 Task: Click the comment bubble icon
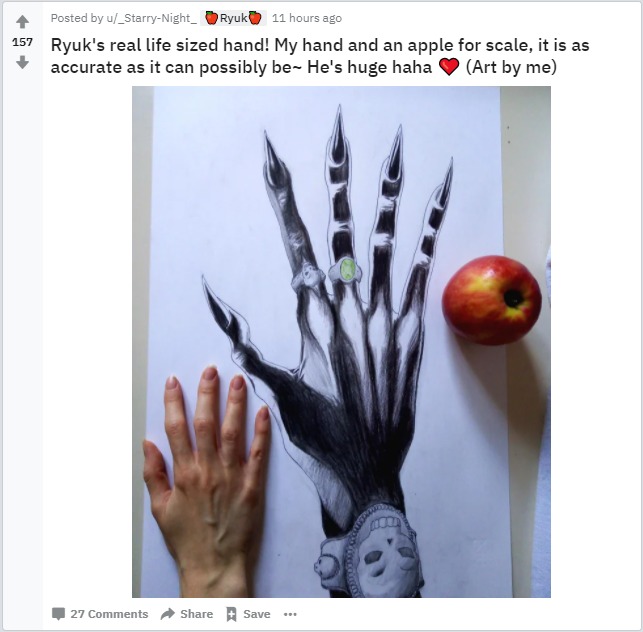click(58, 614)
